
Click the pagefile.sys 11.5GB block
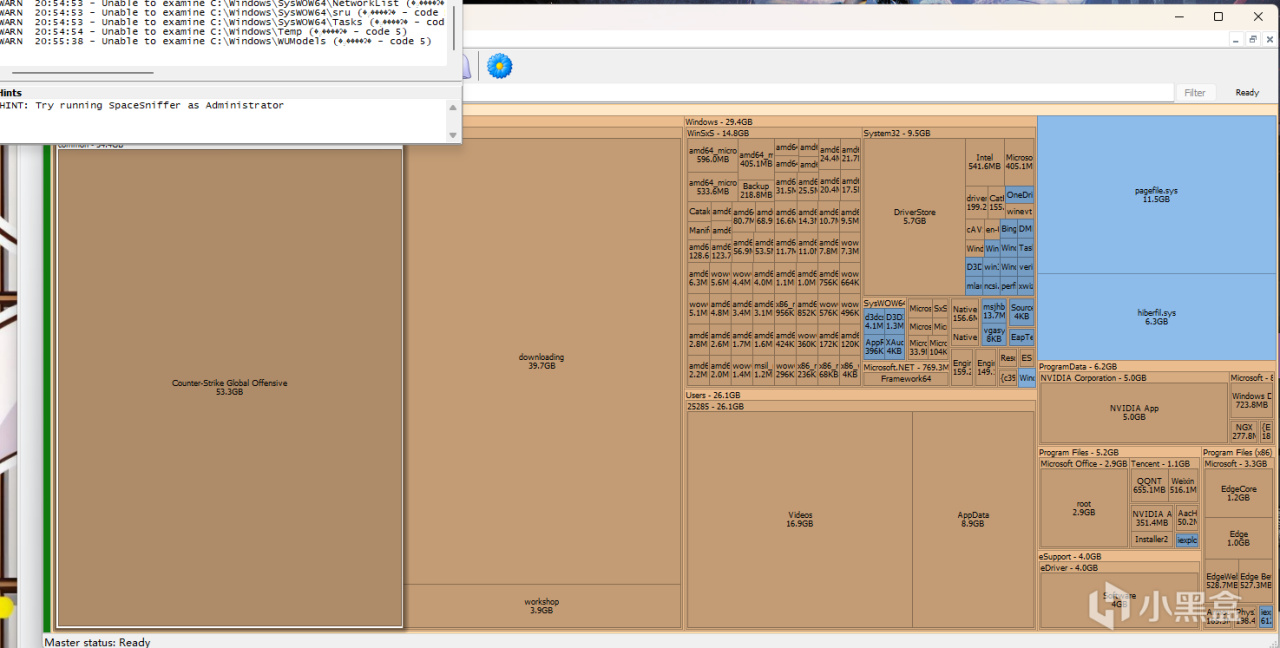tap(1156, 194)
